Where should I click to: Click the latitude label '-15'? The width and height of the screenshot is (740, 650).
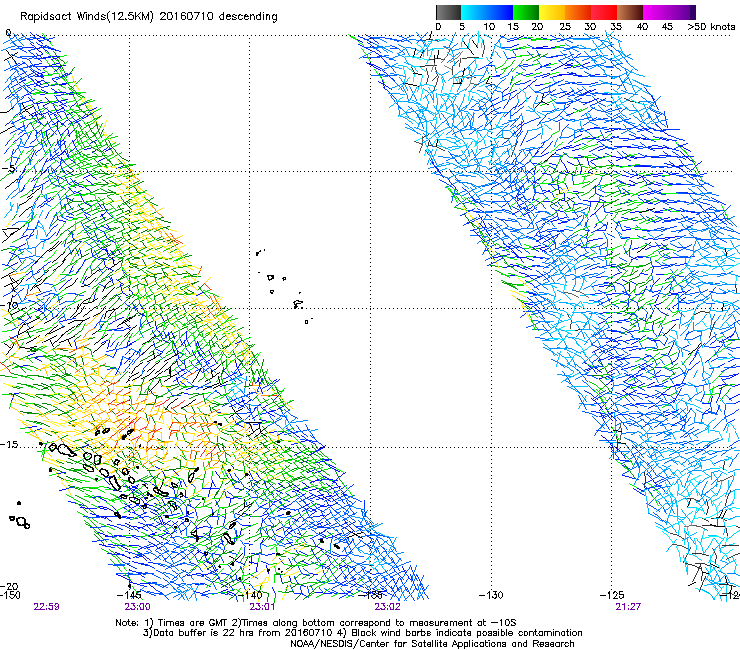coord(9,445)
